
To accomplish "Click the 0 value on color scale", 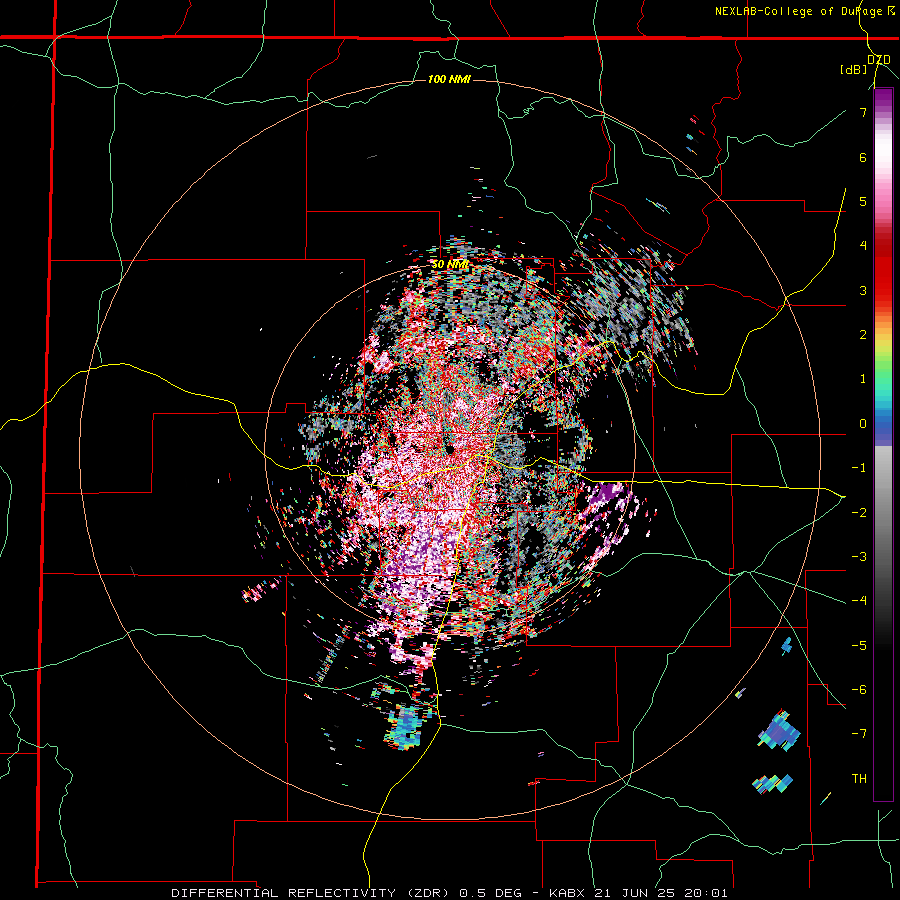I will [863, 424].
